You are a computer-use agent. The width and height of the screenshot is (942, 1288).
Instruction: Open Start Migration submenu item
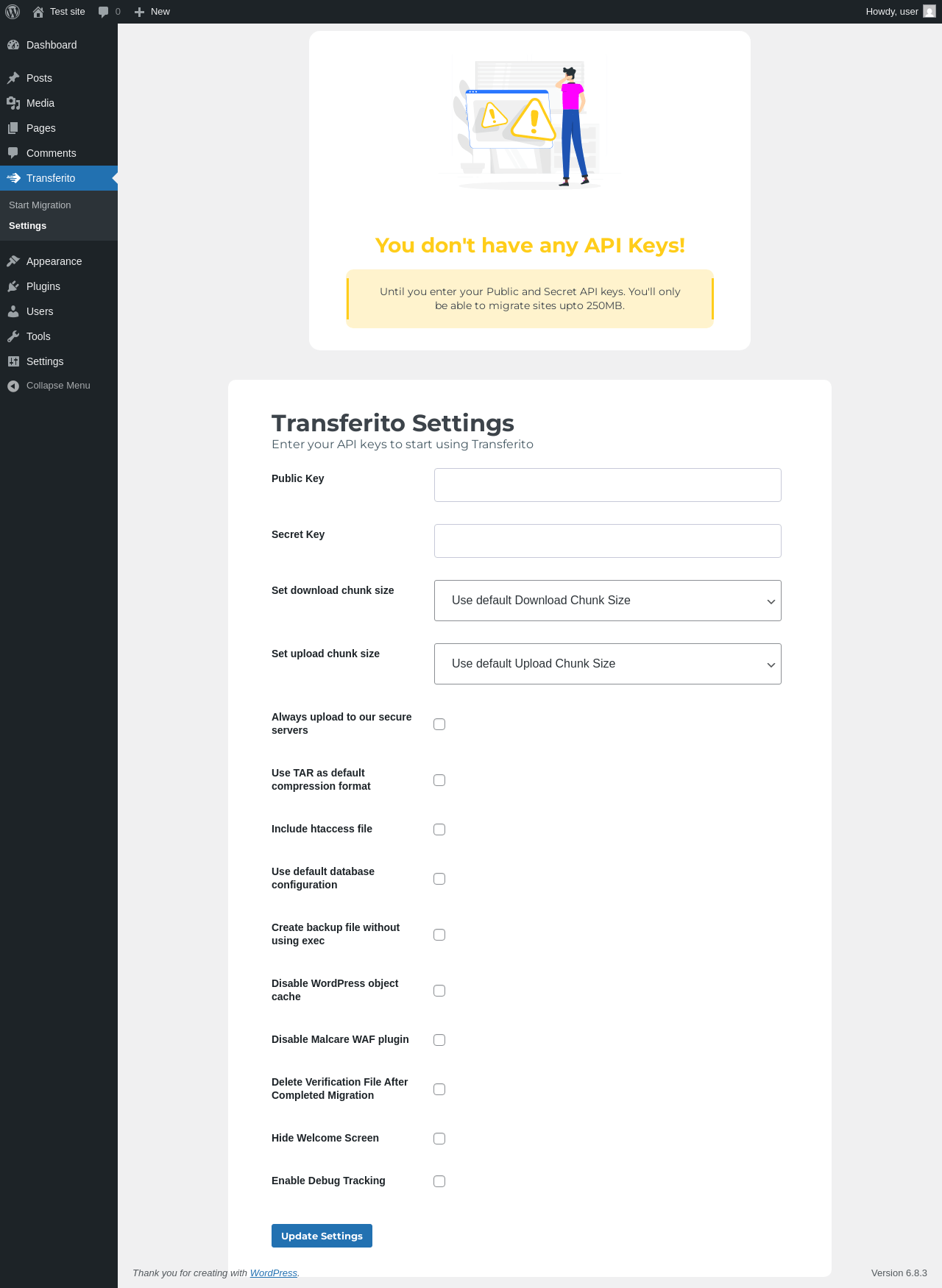tap(40, 205)
